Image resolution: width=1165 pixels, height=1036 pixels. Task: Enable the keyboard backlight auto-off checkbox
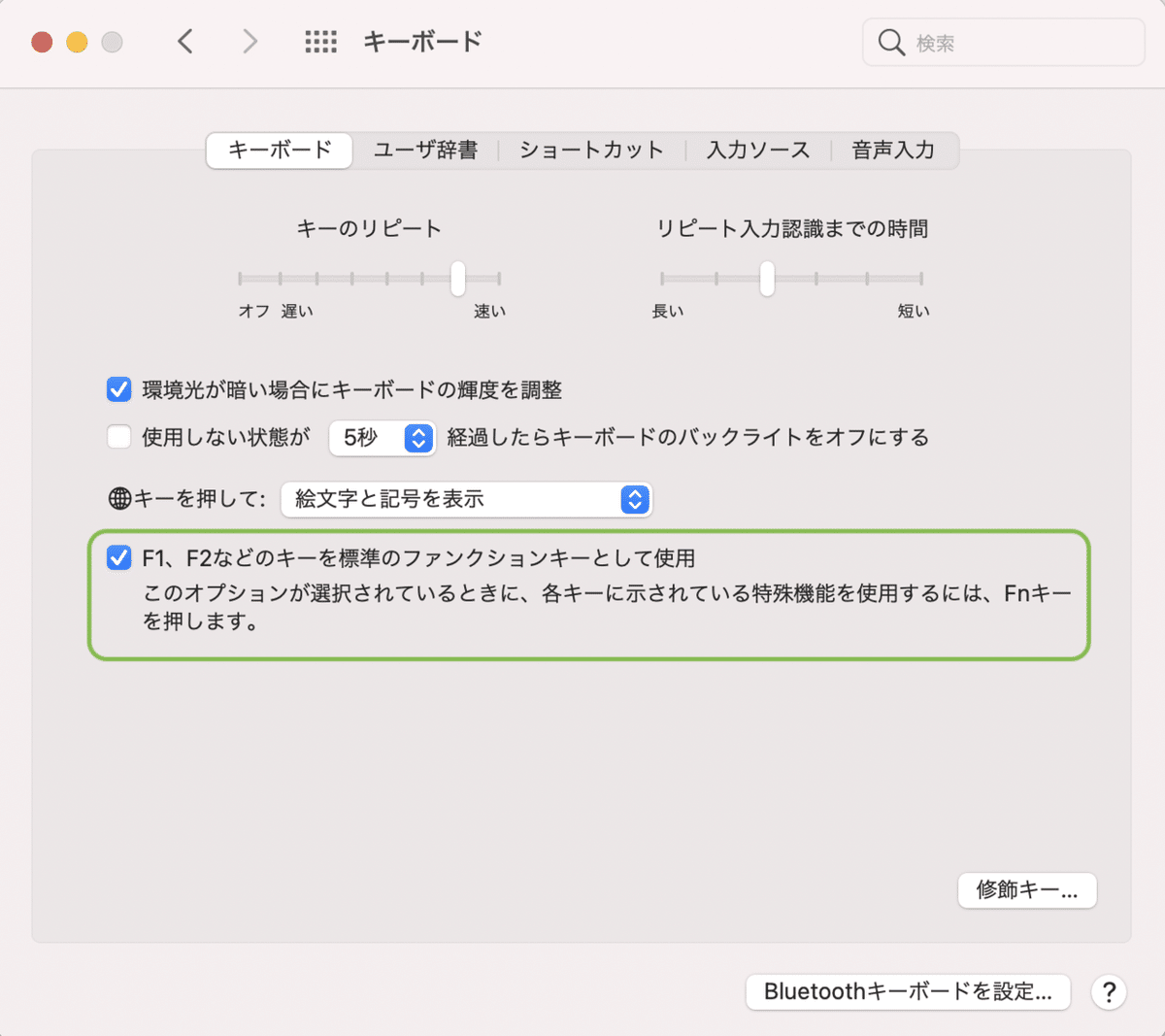click(x=118, y=437)
